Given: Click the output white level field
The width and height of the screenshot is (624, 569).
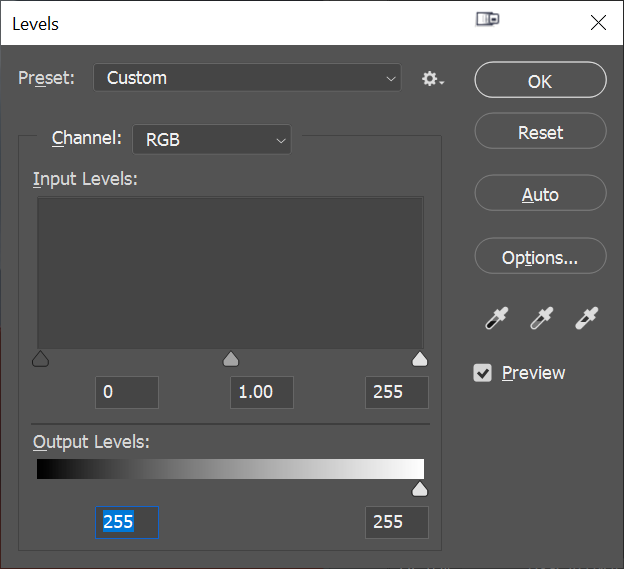Looking at the screenshot, I should (x=397, y=522).
